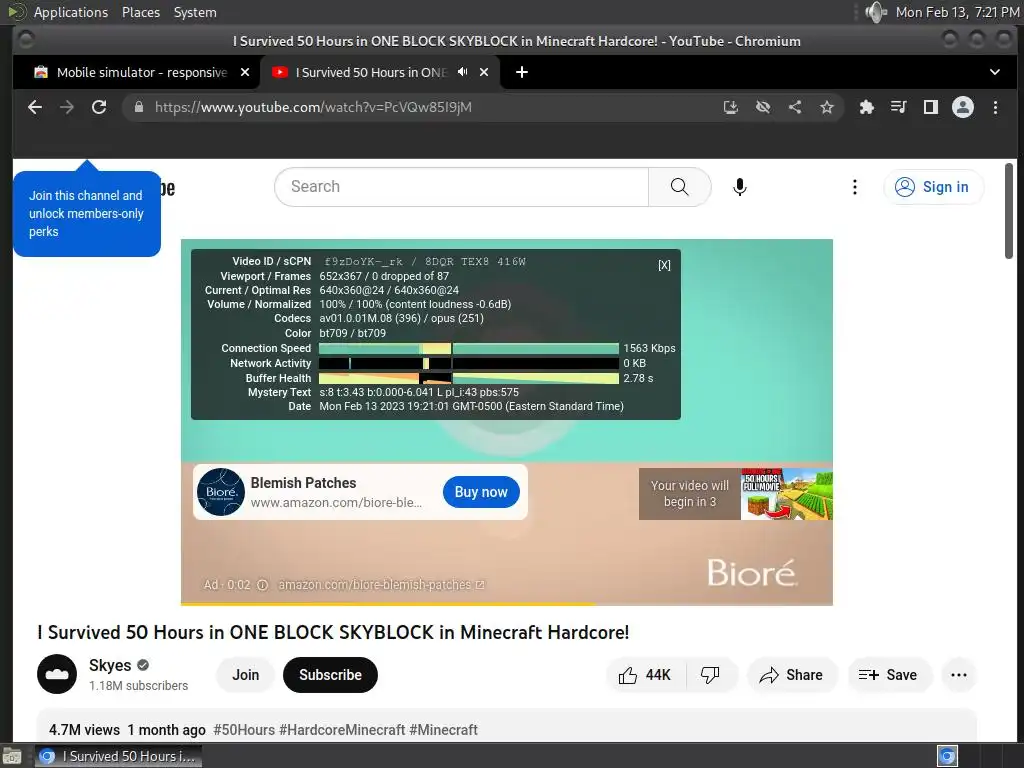Click the magnifier search button
Screen dimensions: 1024x768
pos(679,187)
